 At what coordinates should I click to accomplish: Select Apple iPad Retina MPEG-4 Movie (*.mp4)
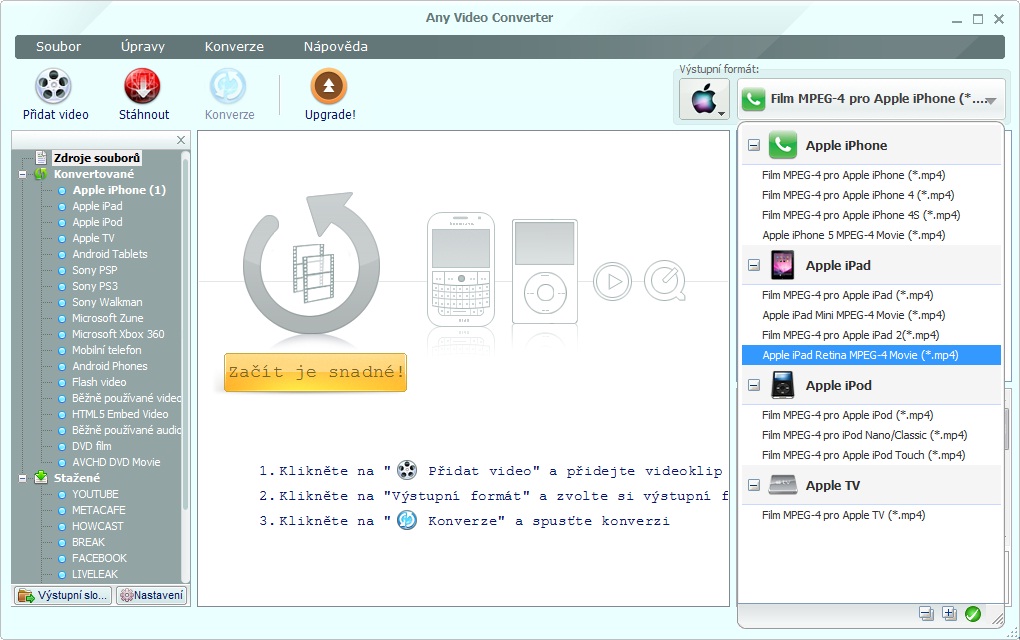click(871, 355)
